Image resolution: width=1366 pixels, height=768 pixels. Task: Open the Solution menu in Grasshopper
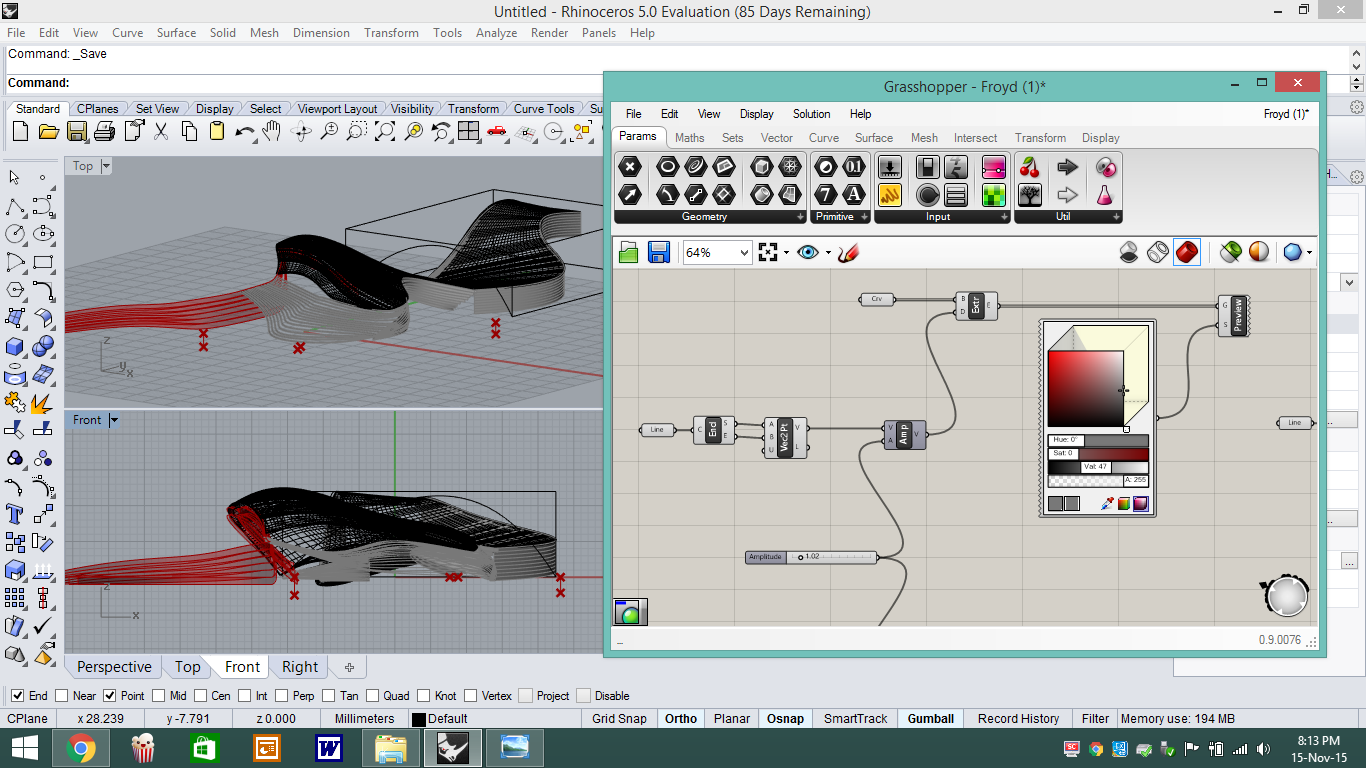click(x=811, y=114)
